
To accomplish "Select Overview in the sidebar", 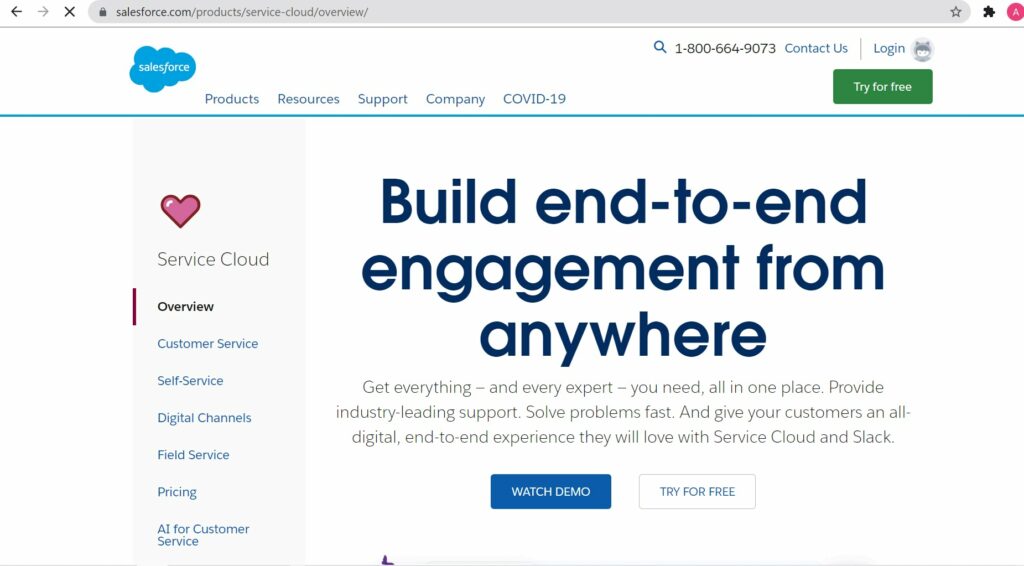I will tap(185, 306).
